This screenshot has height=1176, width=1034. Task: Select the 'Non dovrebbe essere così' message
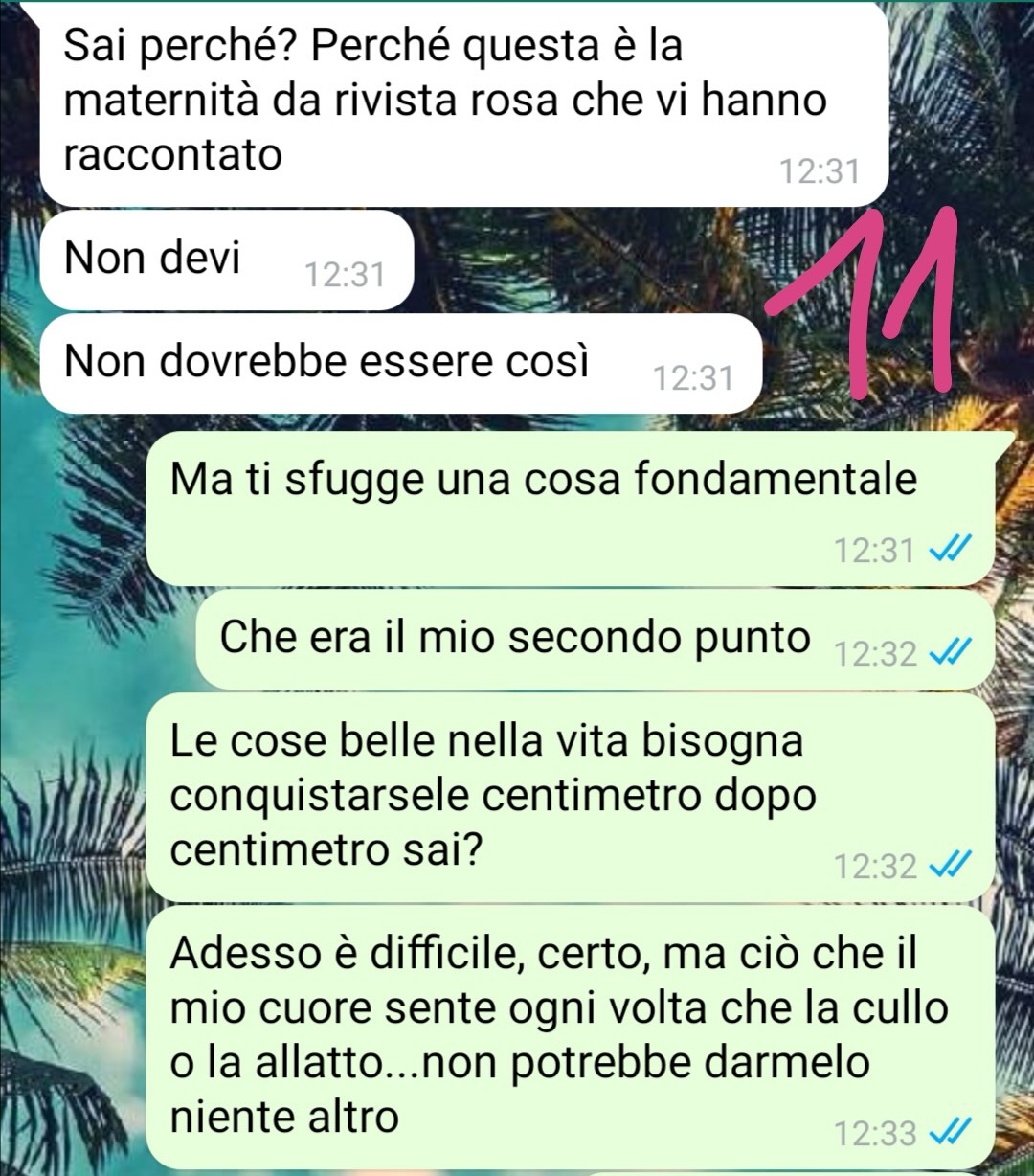pos(400,364)
